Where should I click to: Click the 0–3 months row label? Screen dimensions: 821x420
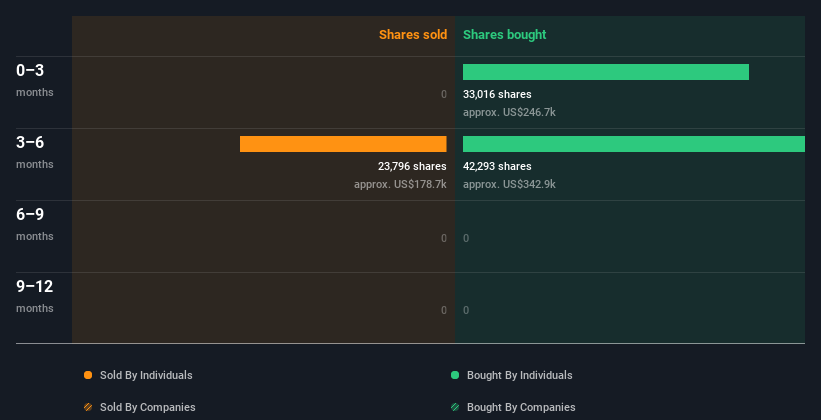(35, 80)
